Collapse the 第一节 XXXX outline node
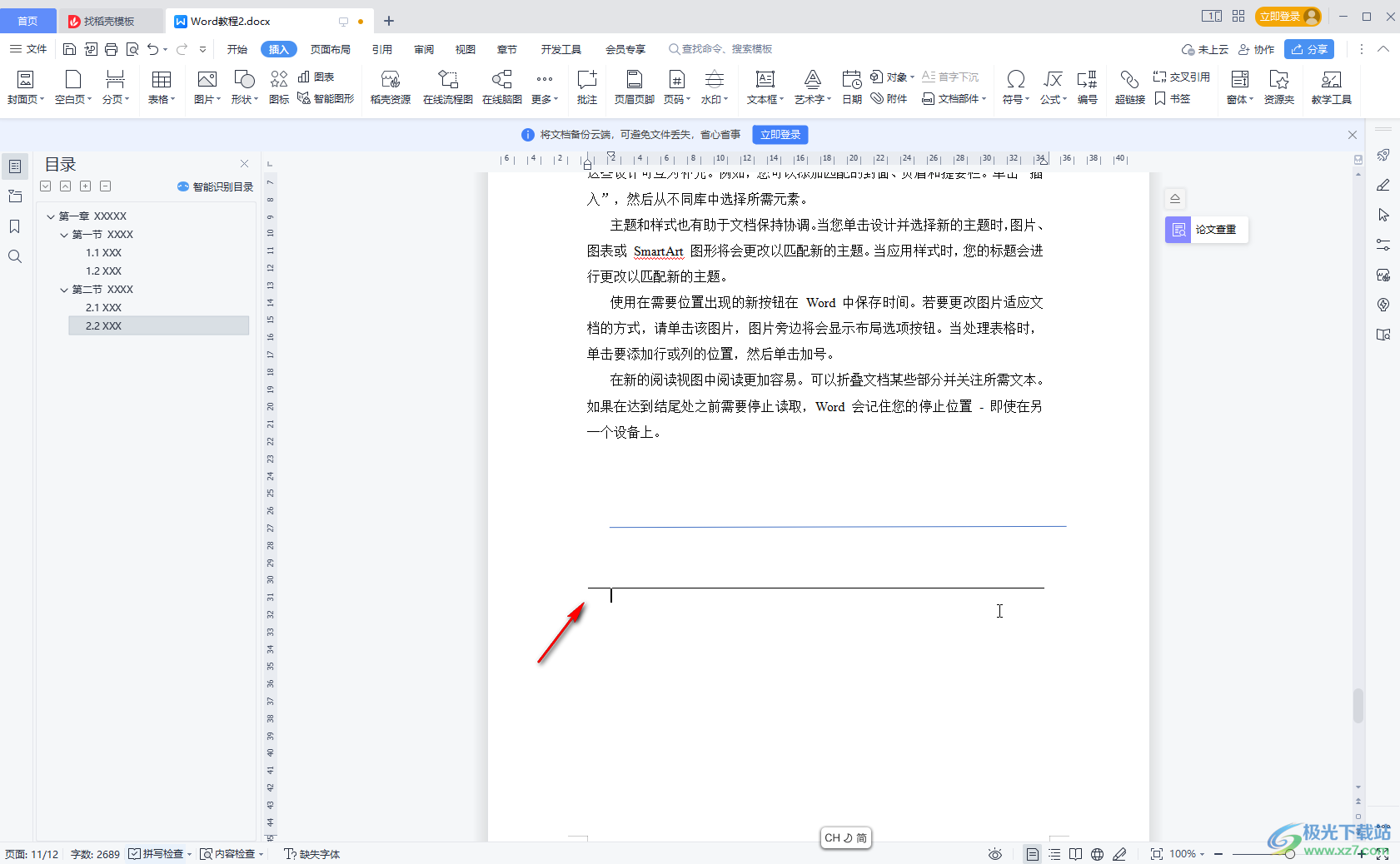1400x864 pixels. tap(64, 235)
